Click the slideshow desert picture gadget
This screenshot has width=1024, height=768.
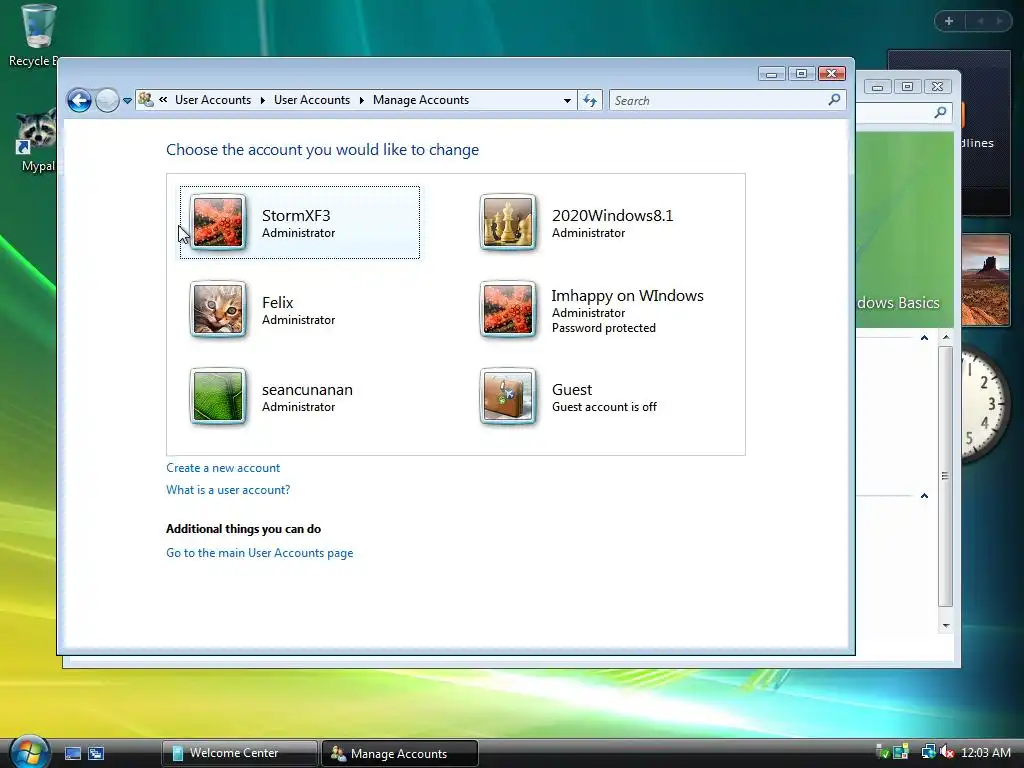pos(986,280)
